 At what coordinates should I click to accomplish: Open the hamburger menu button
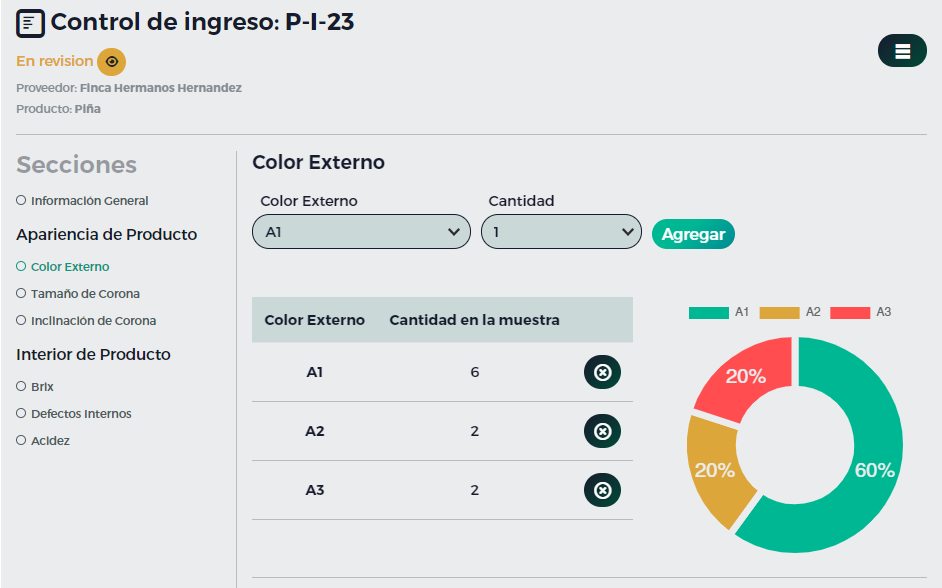coord(902,51)
